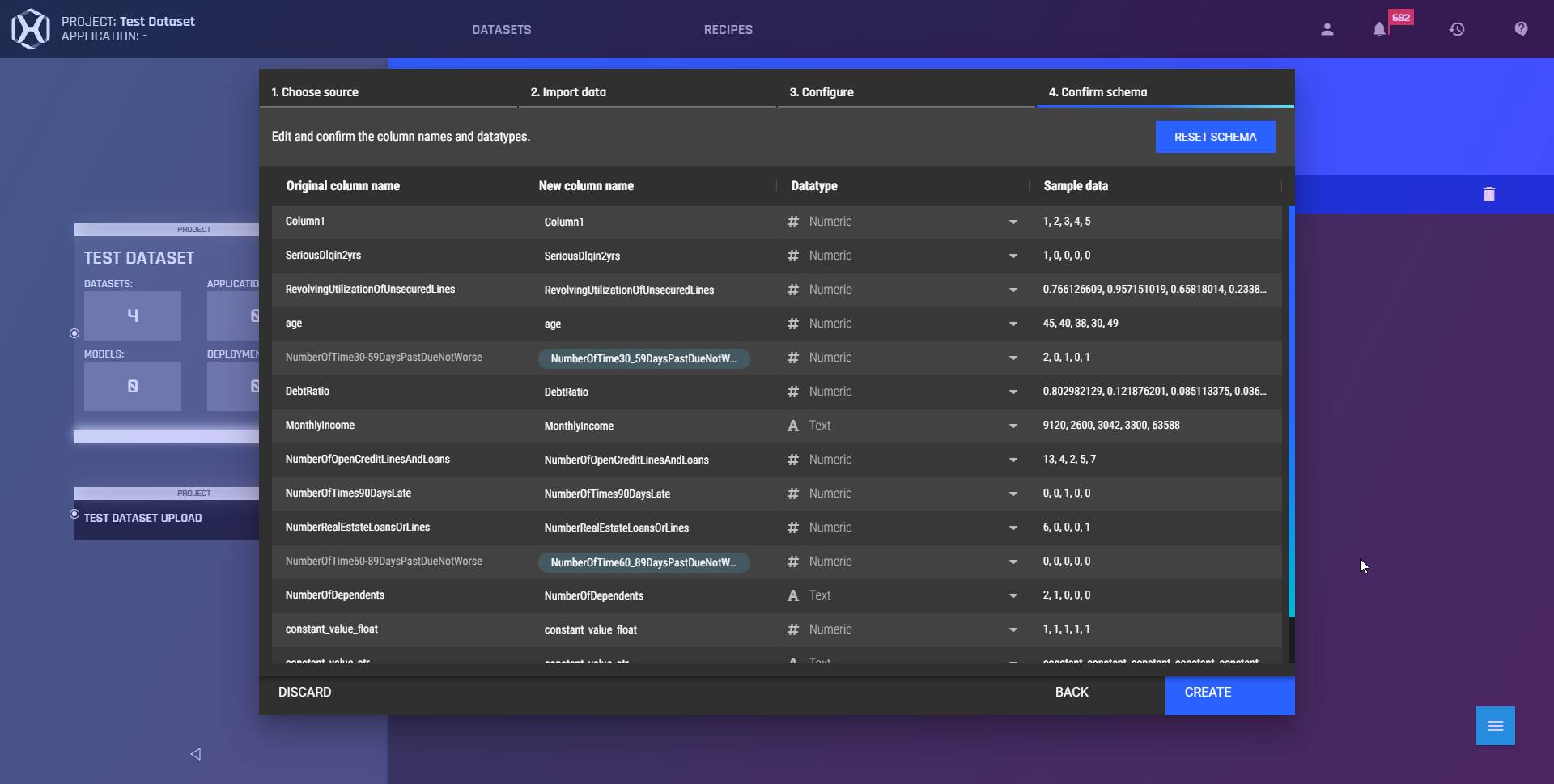Click numeric hash icon in constant_value_float row
This screenshot has height=784, width=1554.
click(x=793, y=629)
